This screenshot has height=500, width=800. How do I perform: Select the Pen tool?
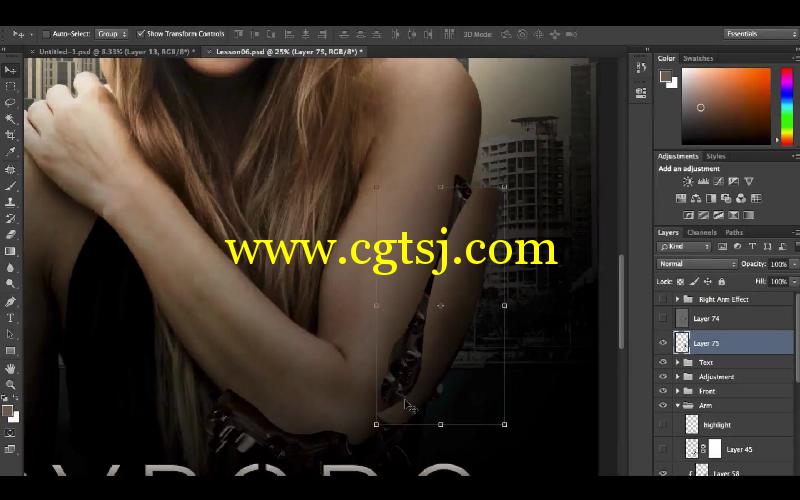point(10,302)
